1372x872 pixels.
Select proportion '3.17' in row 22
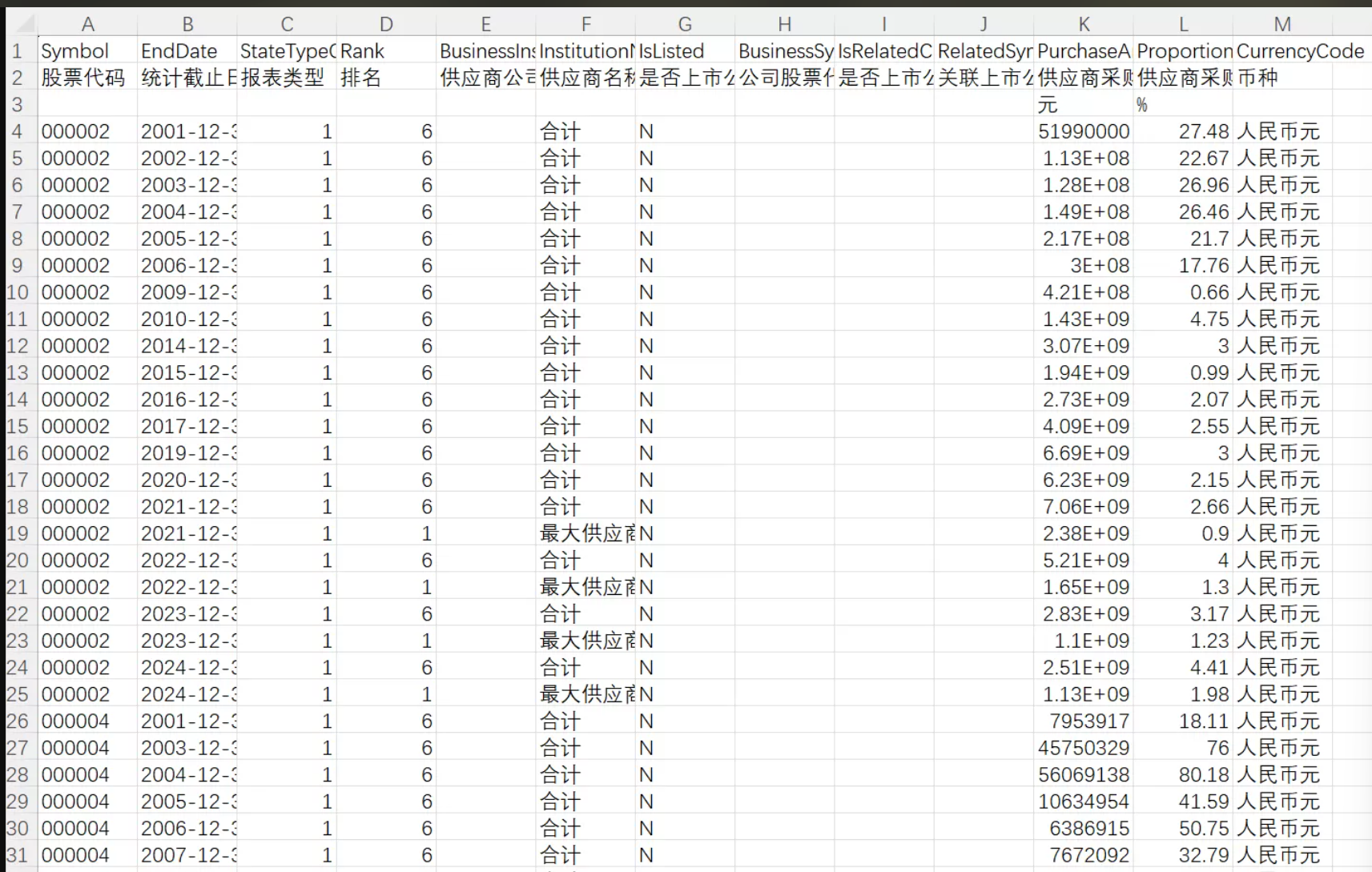[1183, 614]
